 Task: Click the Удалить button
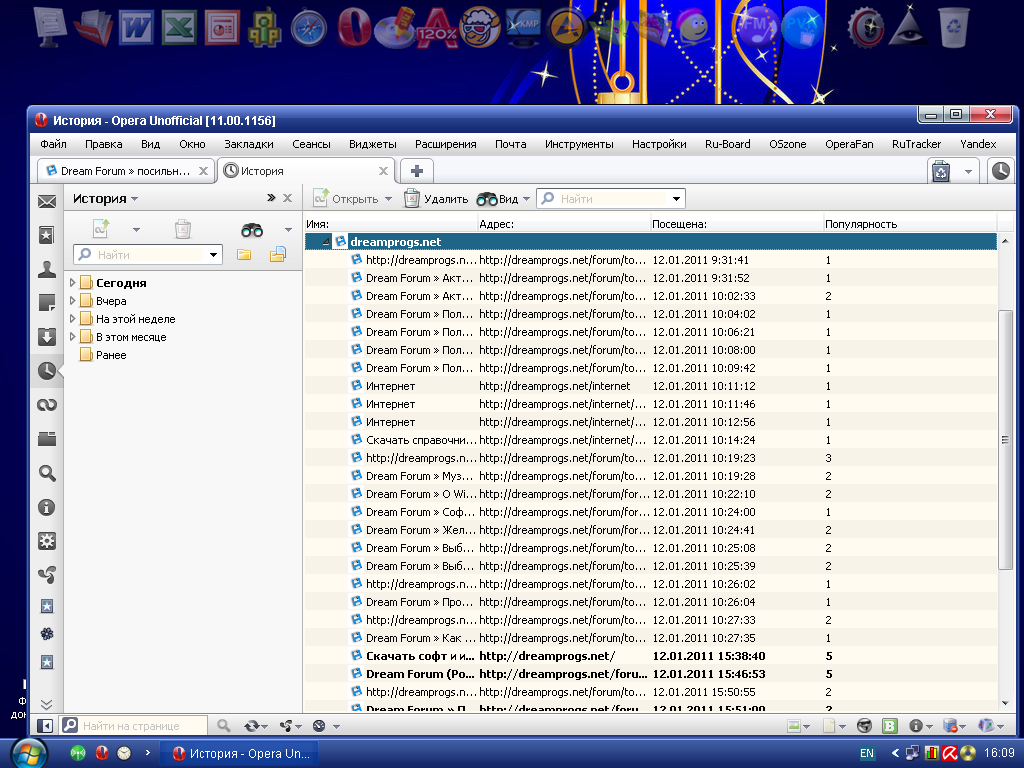click(x=436, y=199)
